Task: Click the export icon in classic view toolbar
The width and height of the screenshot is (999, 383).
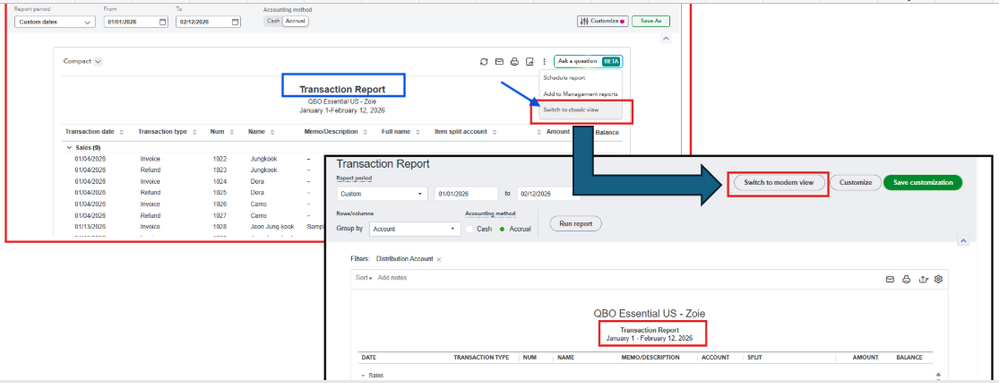Action: click(x=923, y=279)
